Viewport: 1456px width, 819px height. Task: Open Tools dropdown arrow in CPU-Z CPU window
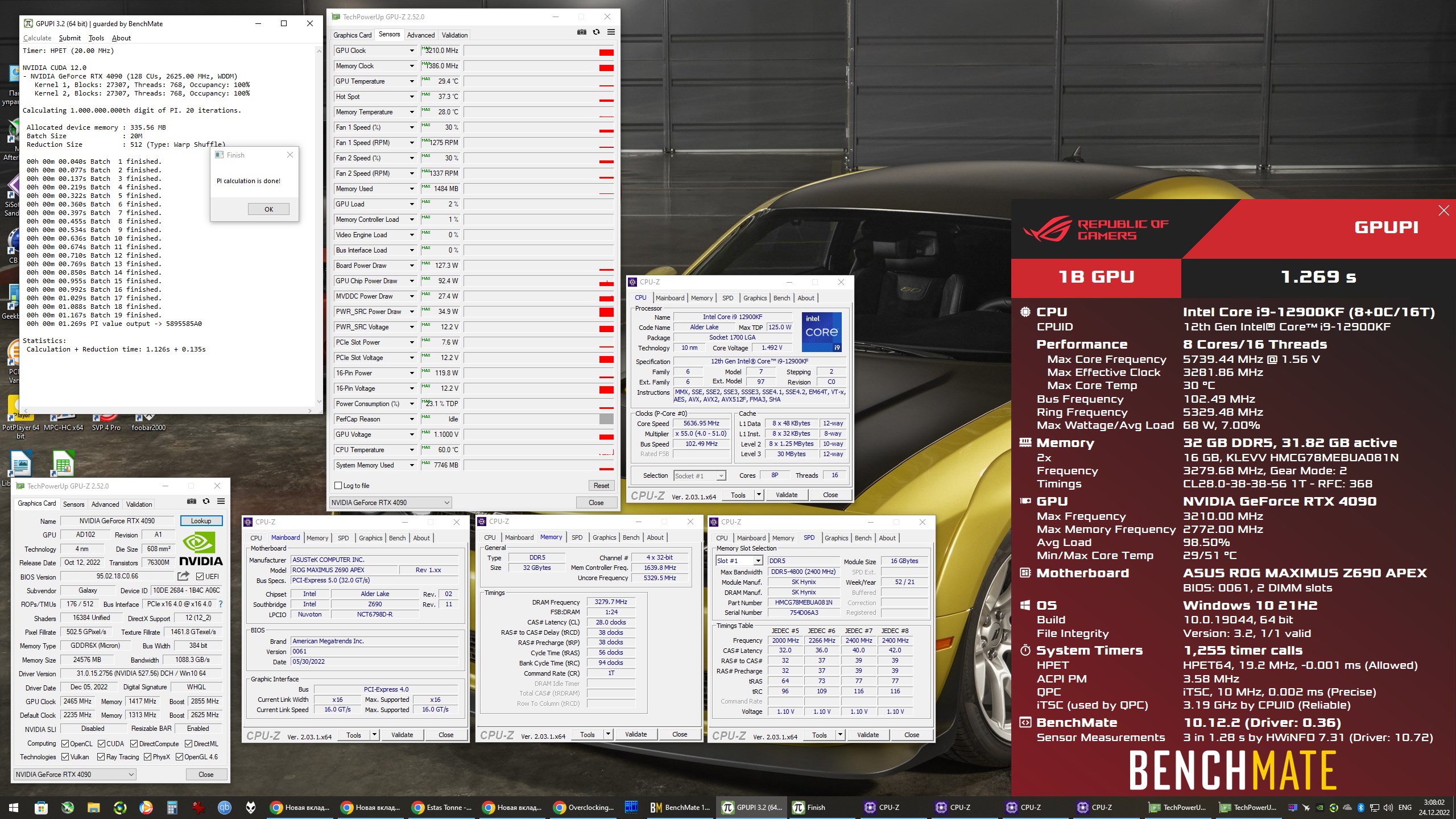759,495
